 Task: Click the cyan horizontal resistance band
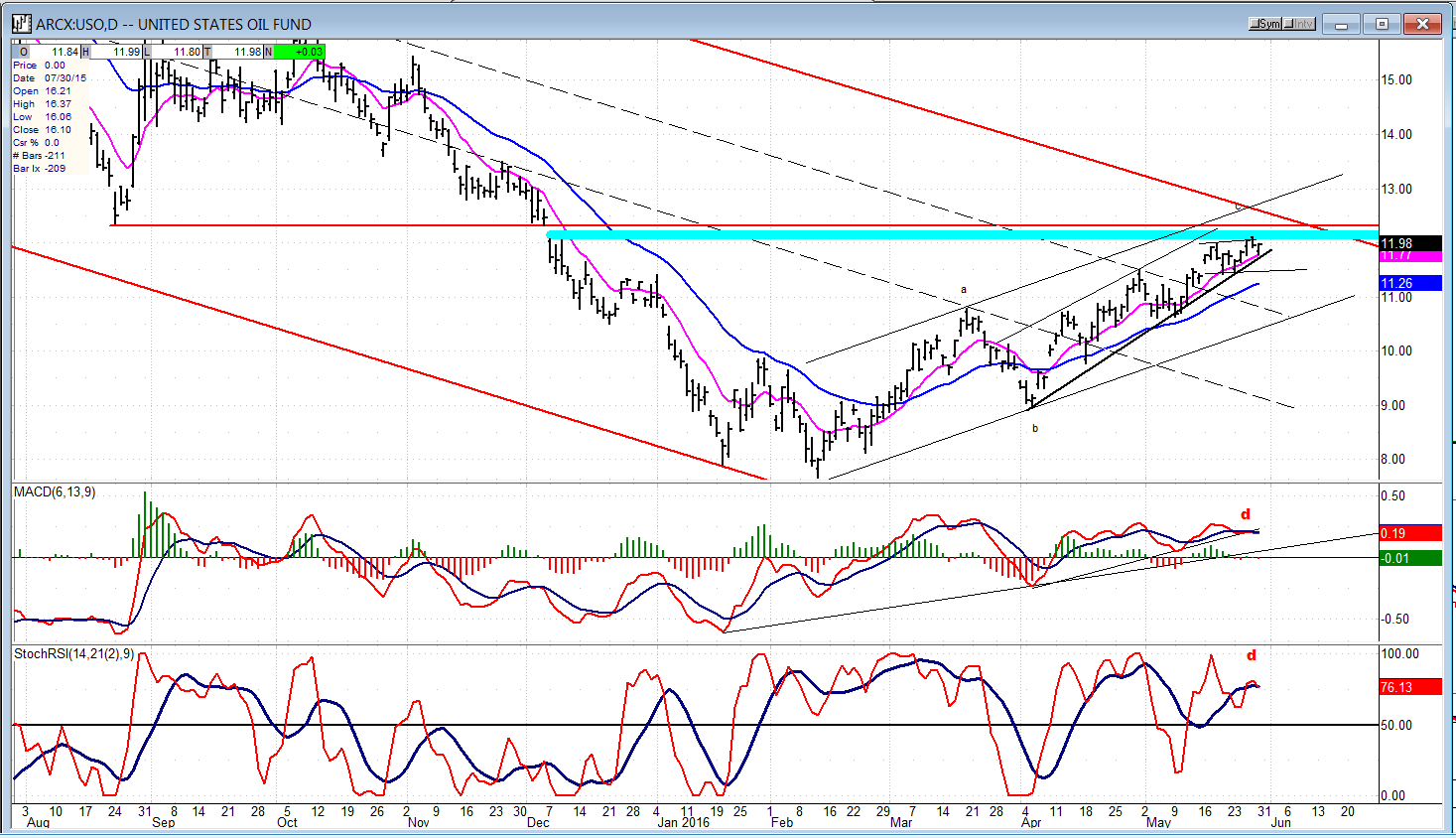963,235
